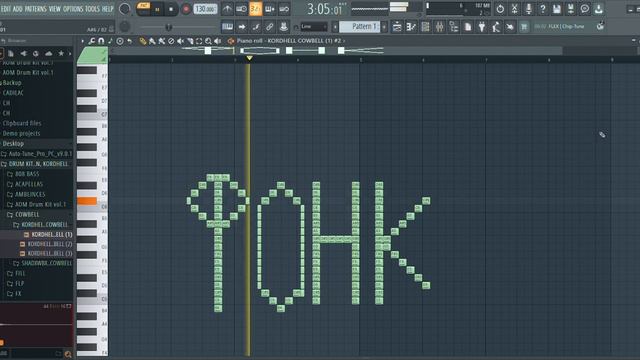Select the pencil draw tool
Image resolution: width=640 pixels, height=360 pixels.
click(x=143, y=41)
